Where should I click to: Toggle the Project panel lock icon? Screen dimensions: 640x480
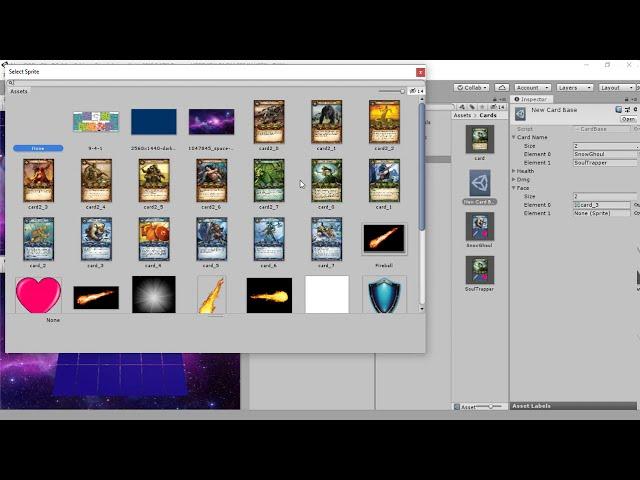point(495,99)
